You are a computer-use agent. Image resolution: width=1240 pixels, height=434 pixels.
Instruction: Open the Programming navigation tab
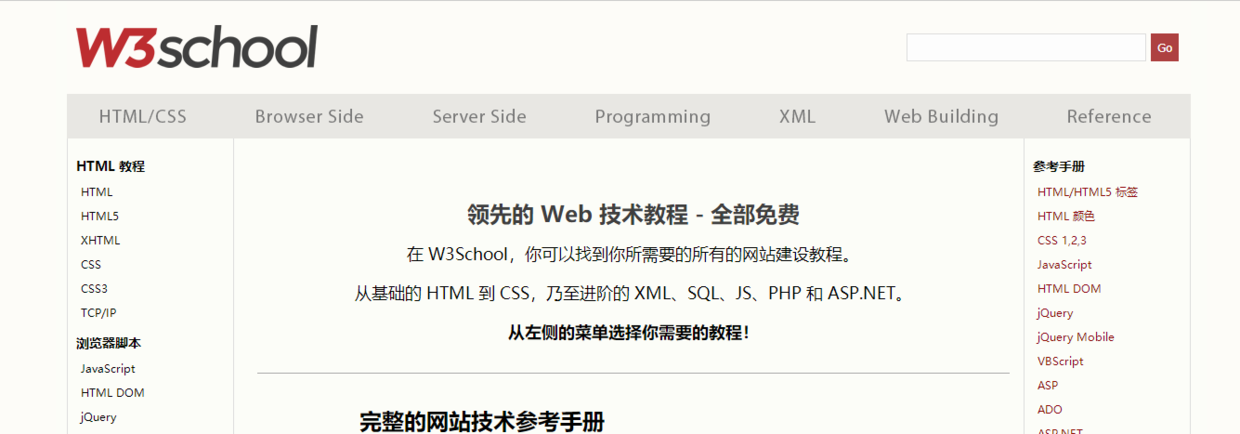(x=653, y=116)
